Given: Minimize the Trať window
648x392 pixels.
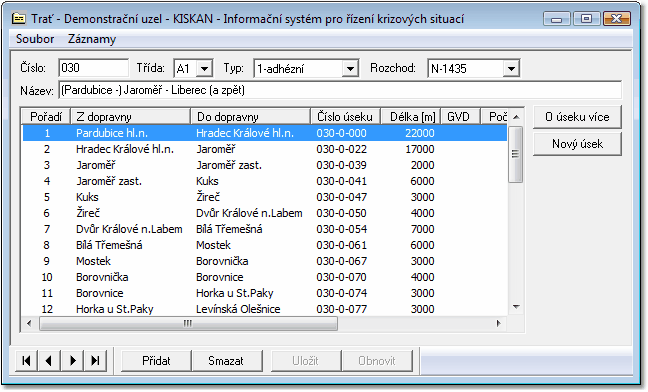Looking at the screenshot, I should tap(557, 19).
